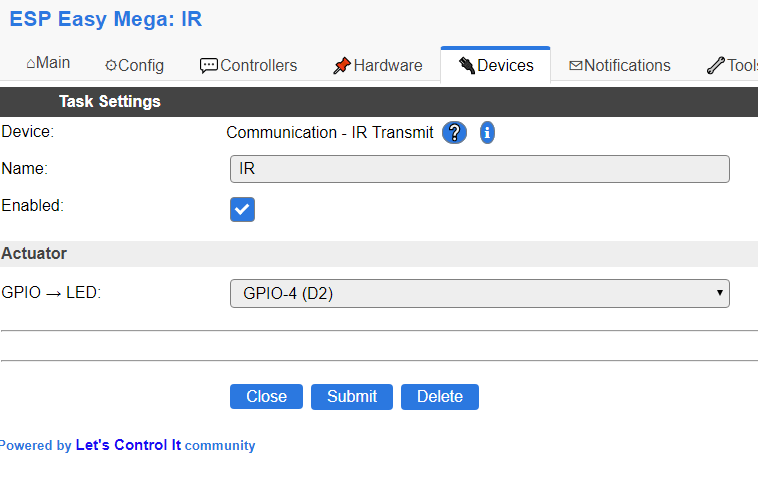Click the gear icon next to Config
Screen dimensions: 758x478
click(x=111, y=65)
